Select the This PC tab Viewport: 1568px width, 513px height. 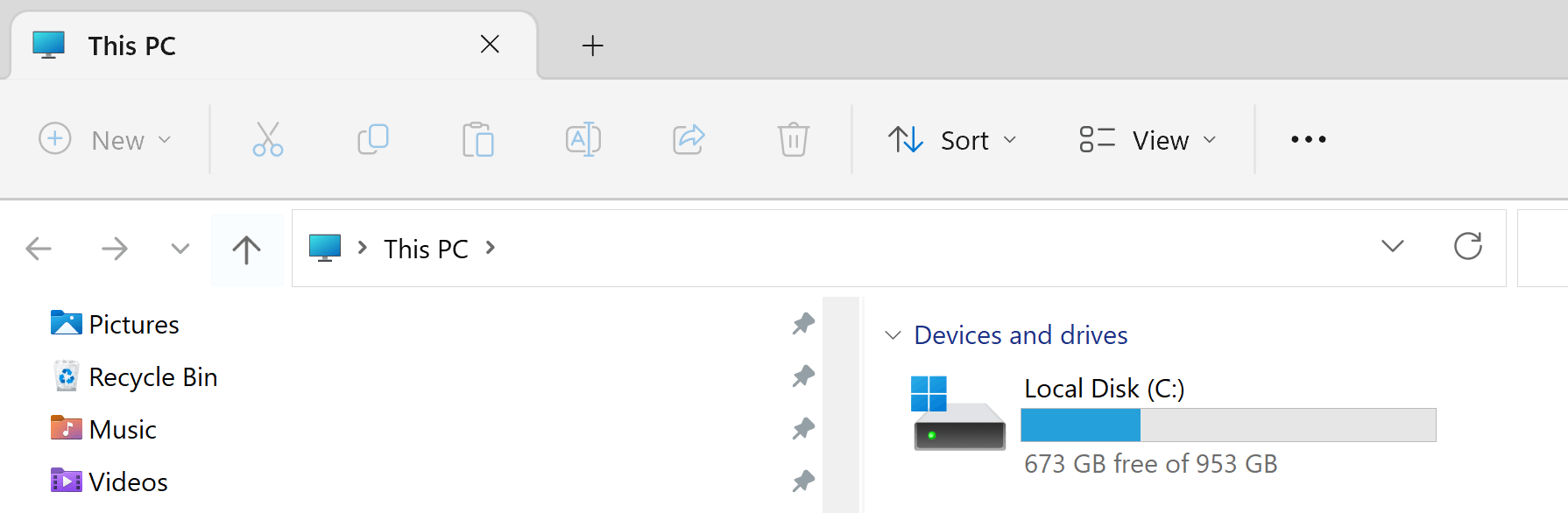(273, 46)
